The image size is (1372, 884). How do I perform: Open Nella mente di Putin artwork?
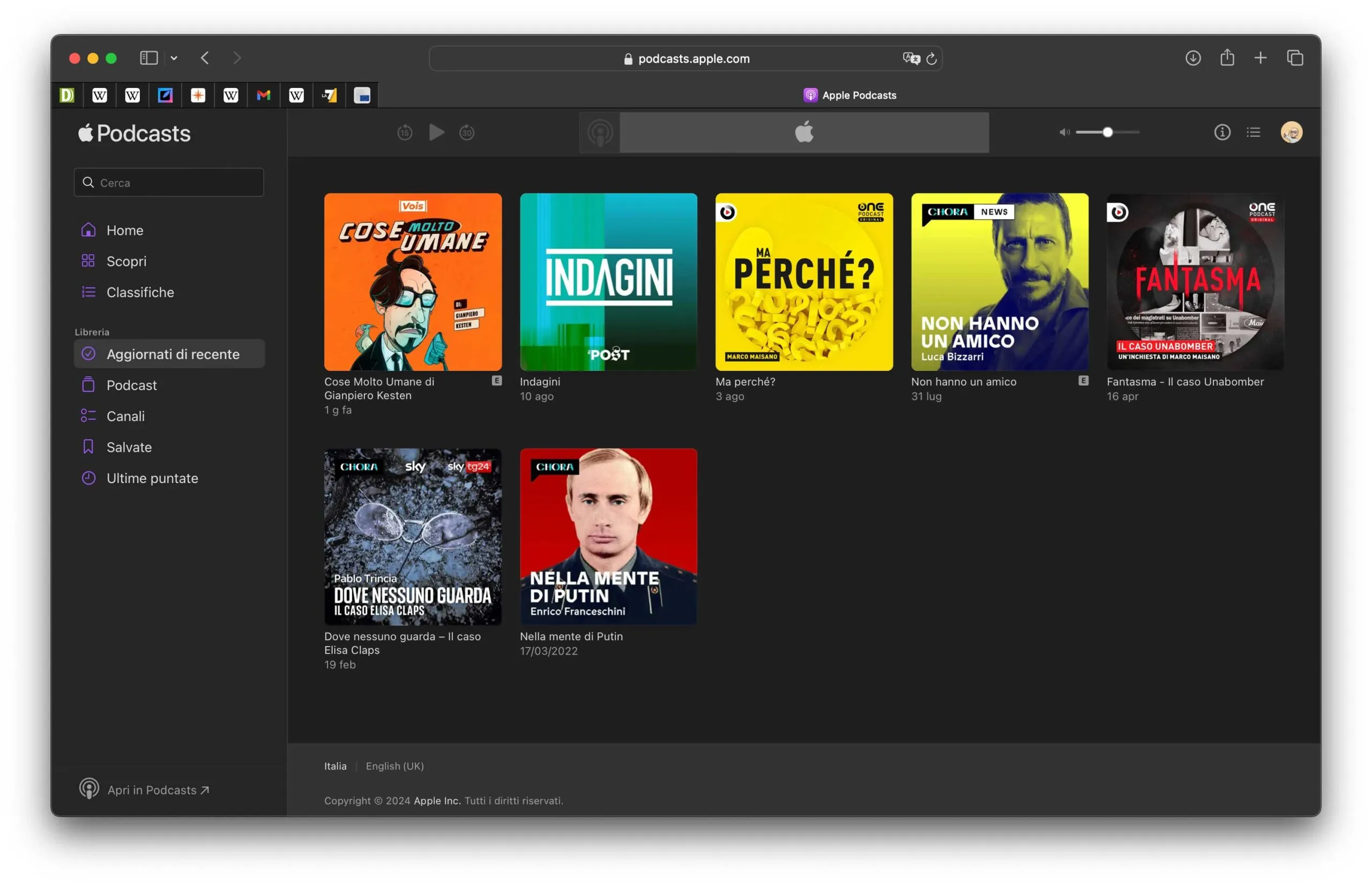[x=608, y=537]
